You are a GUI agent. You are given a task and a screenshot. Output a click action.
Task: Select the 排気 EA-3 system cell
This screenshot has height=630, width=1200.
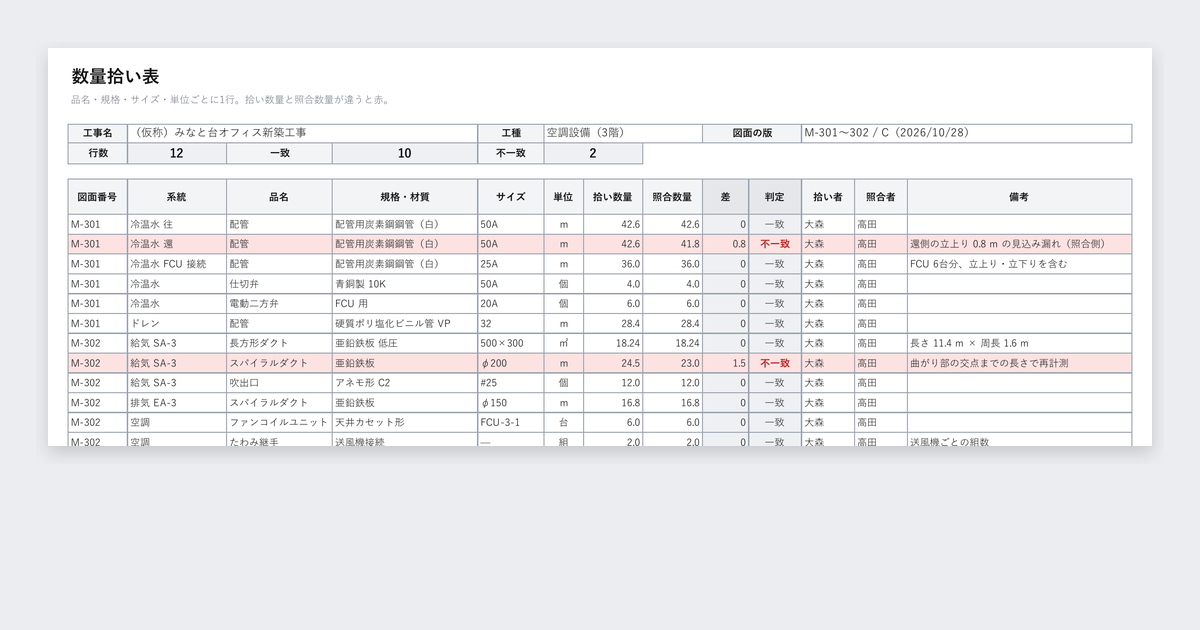[177, 403]
